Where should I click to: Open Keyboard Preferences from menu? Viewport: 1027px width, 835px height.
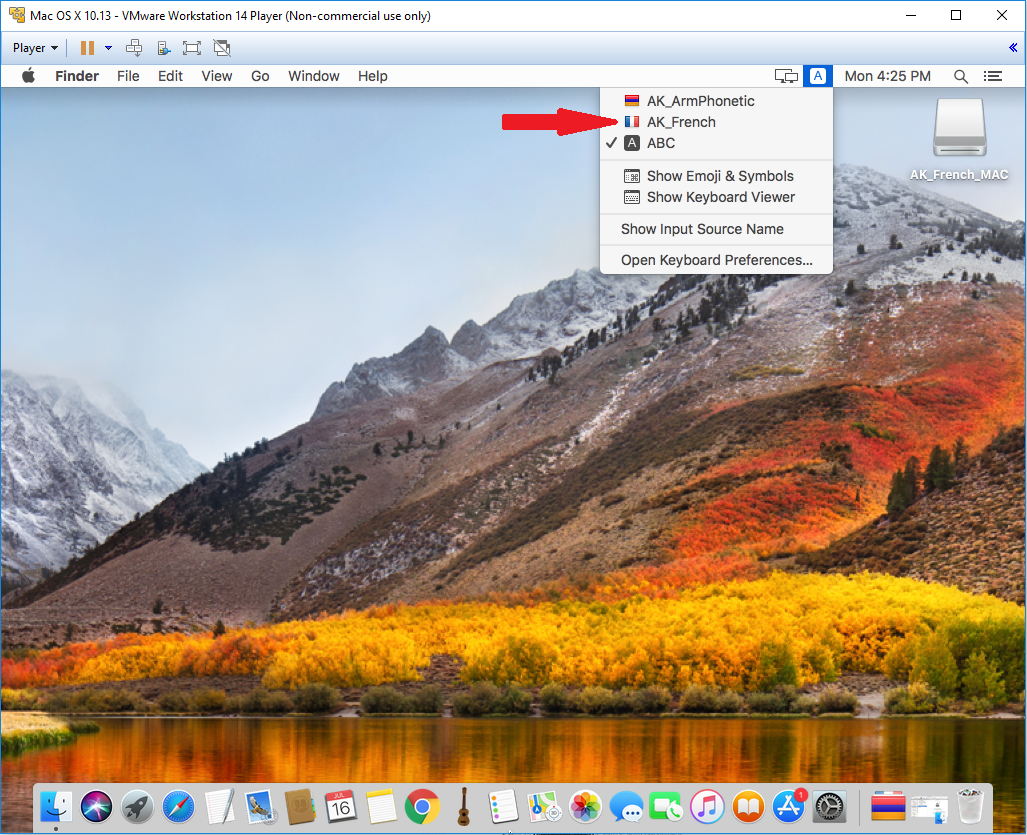click(x=717, y=260)
